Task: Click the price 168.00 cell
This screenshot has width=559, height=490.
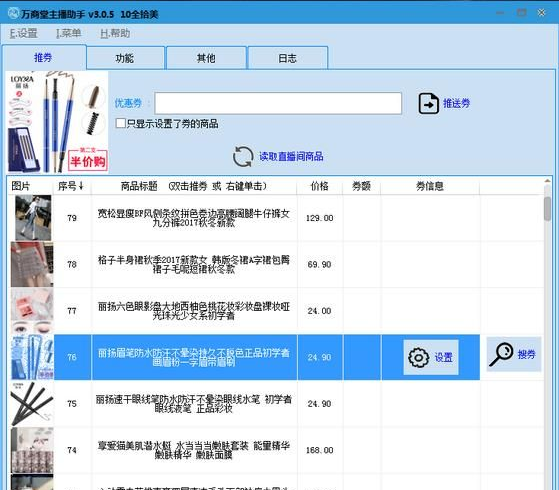Action: (319, 450)
